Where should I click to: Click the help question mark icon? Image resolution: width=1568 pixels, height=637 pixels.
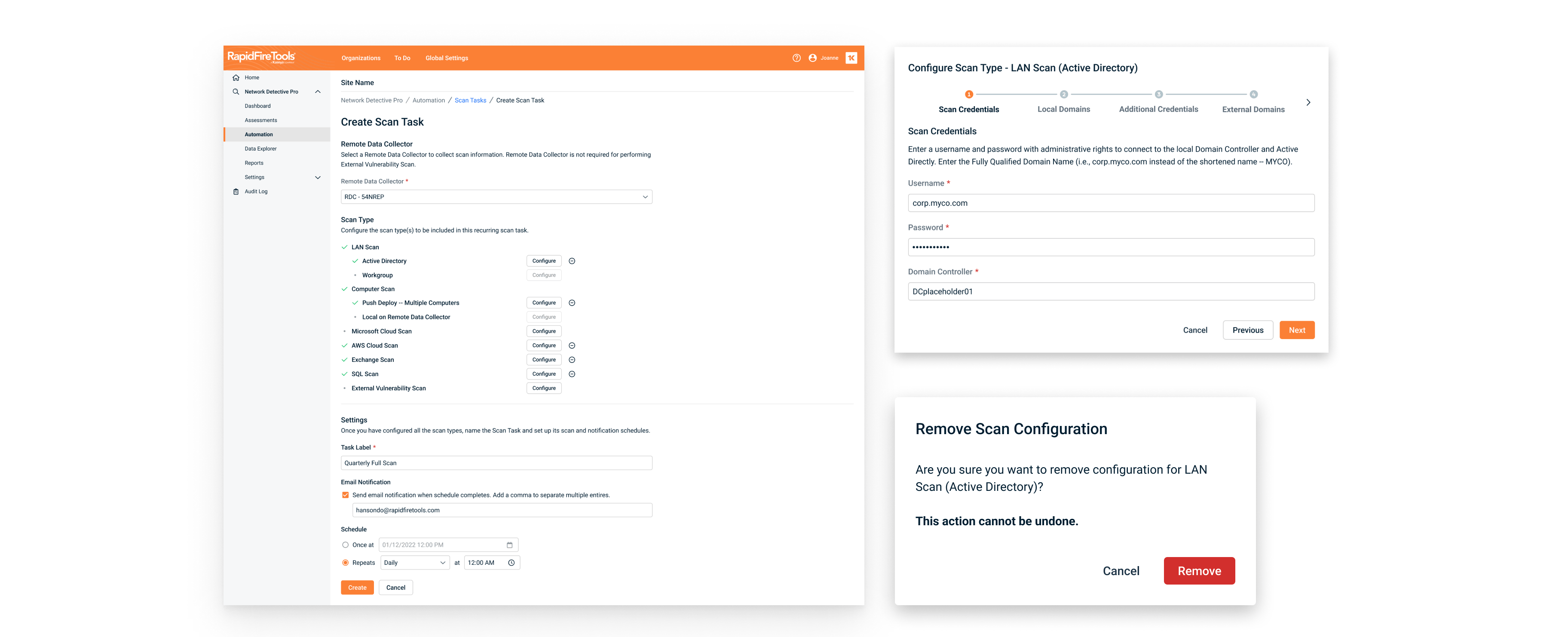[796, 58]
